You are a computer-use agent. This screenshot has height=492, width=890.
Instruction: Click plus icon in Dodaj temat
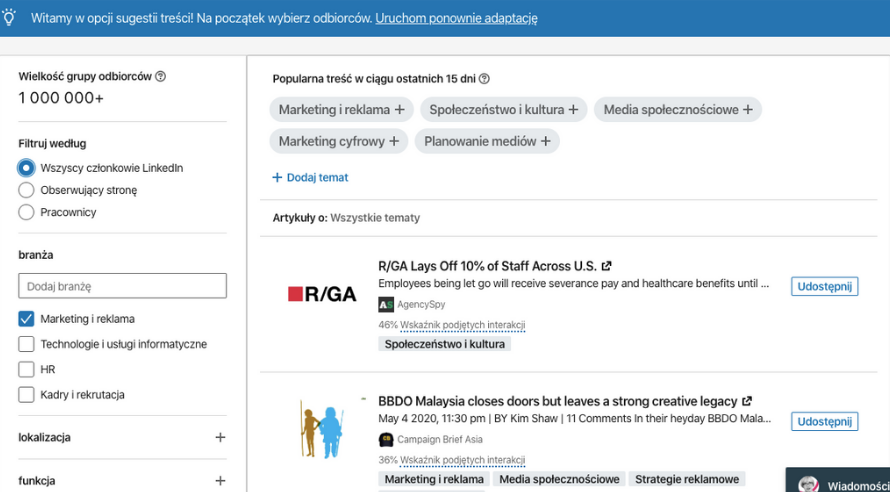[x=277, y=178]
